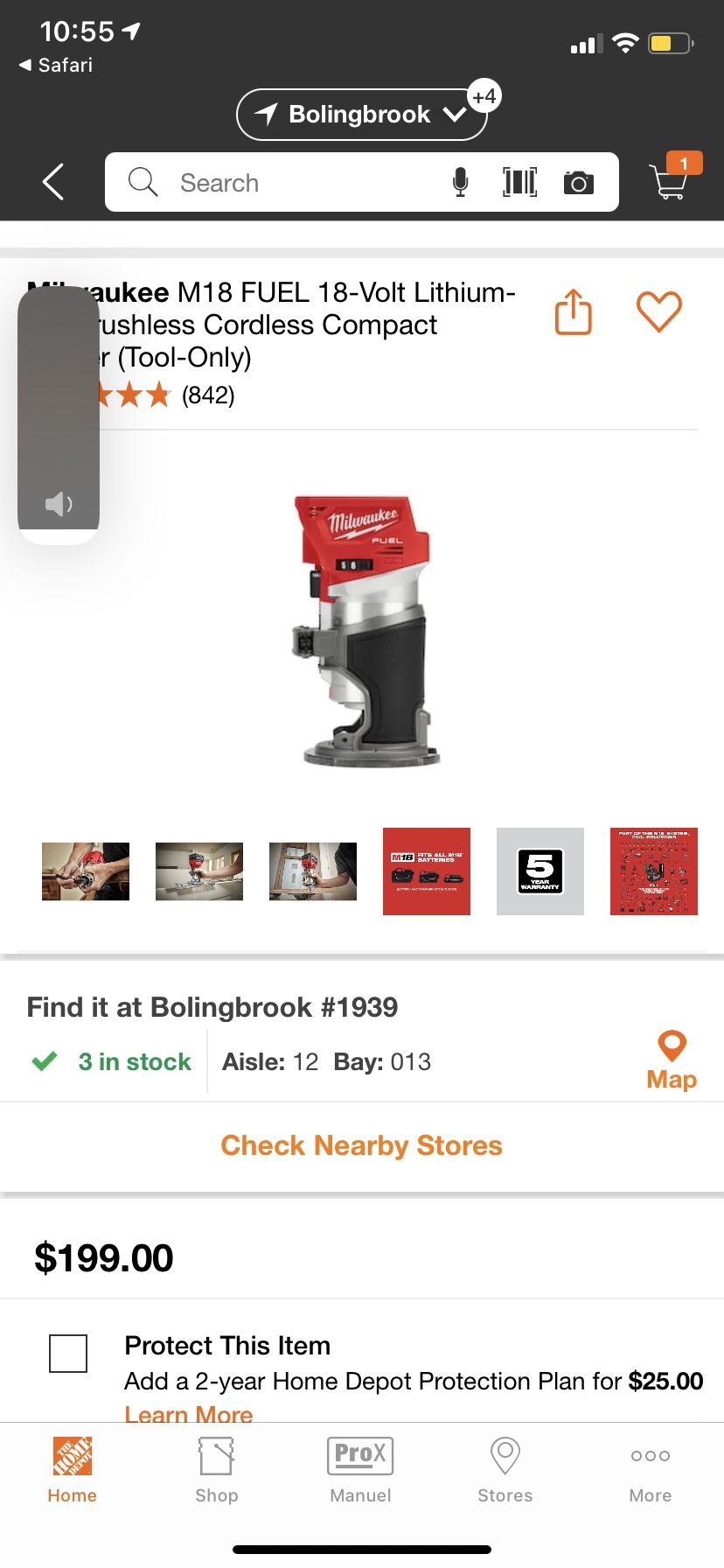Select the M18 batteries thumbnail image
This screenshot has width=724, height=1568.
click(x=427, y=871)
